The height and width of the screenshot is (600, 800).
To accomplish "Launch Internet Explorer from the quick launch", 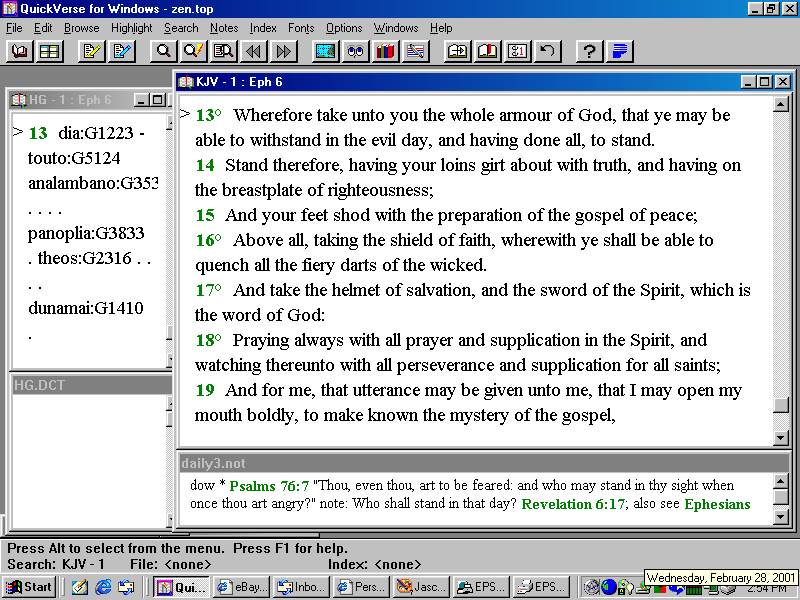I will click(x=103, y=587).
